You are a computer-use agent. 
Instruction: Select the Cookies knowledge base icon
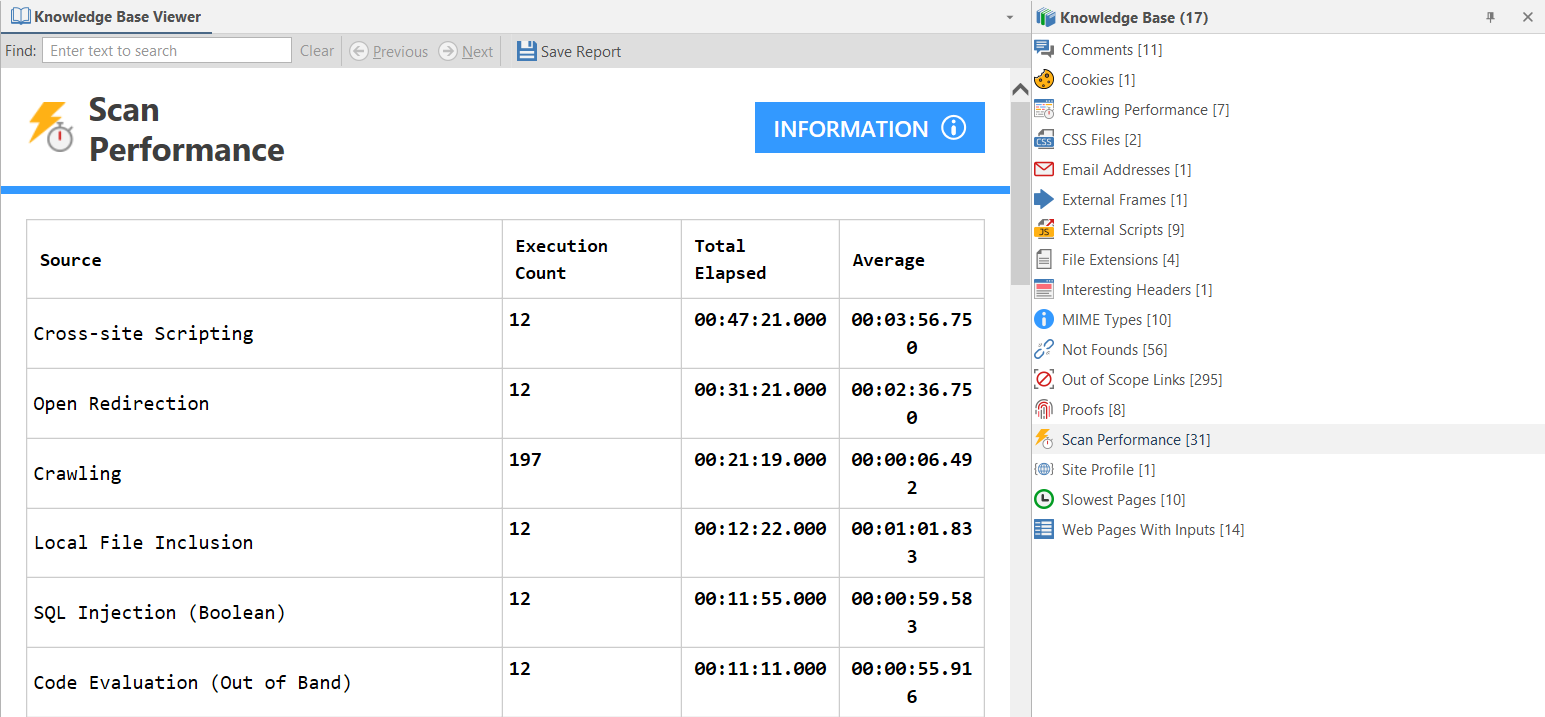1043,78
